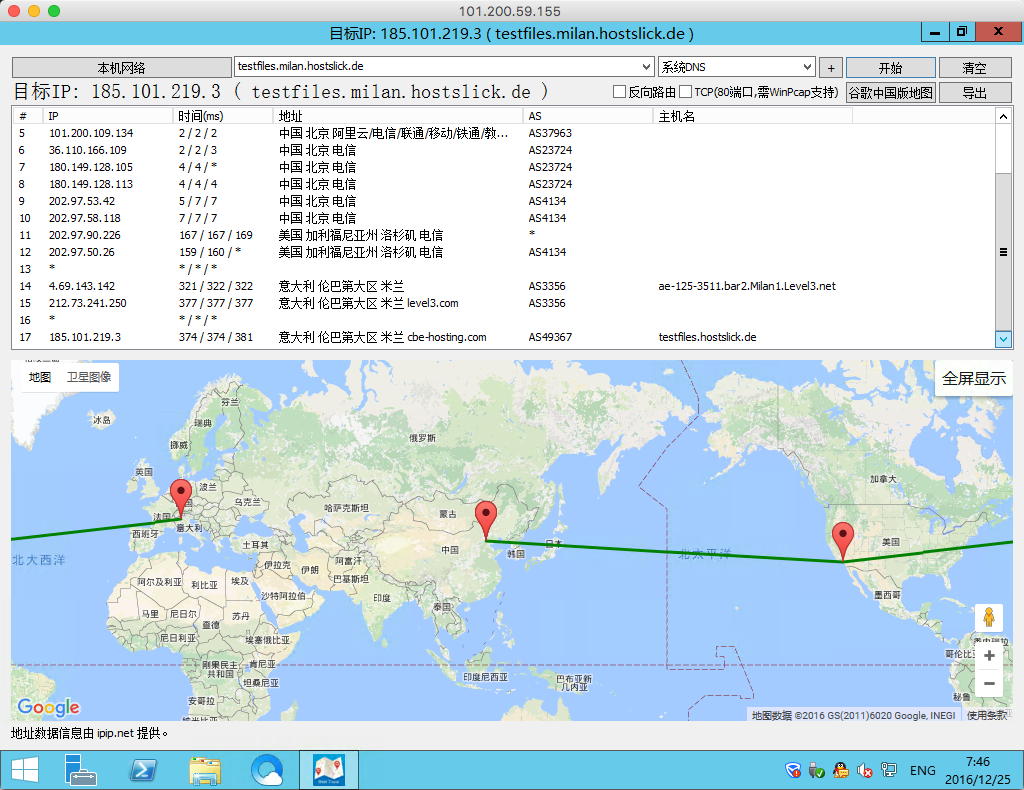Sort by the 时间(ms) column header

(x=223, y=116)
